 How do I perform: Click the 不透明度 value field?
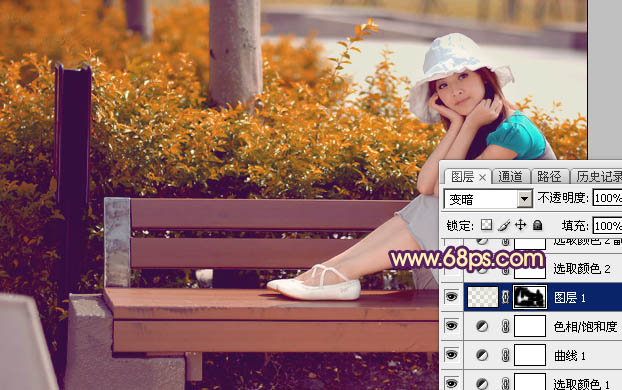607,198
